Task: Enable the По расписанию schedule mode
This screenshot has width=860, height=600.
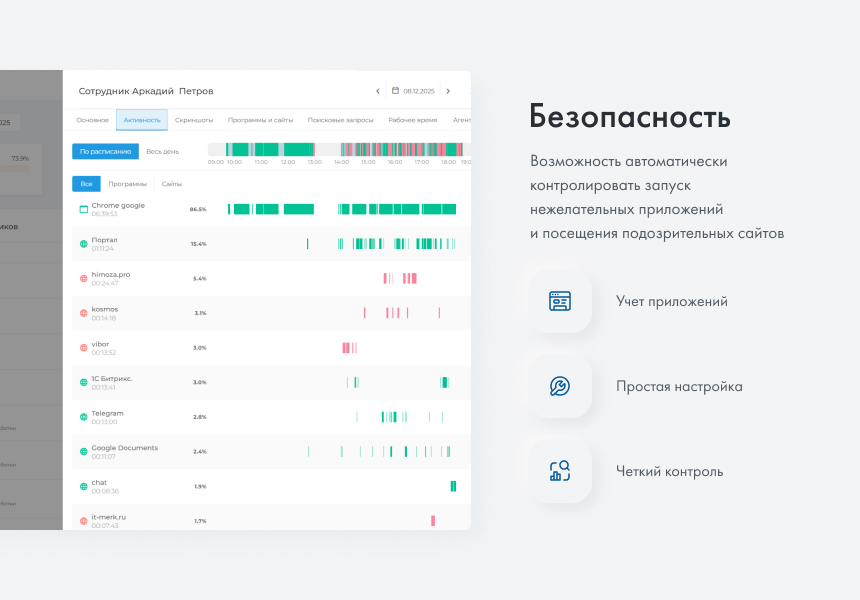Action: pyautogui.click(x=105, y=151)
